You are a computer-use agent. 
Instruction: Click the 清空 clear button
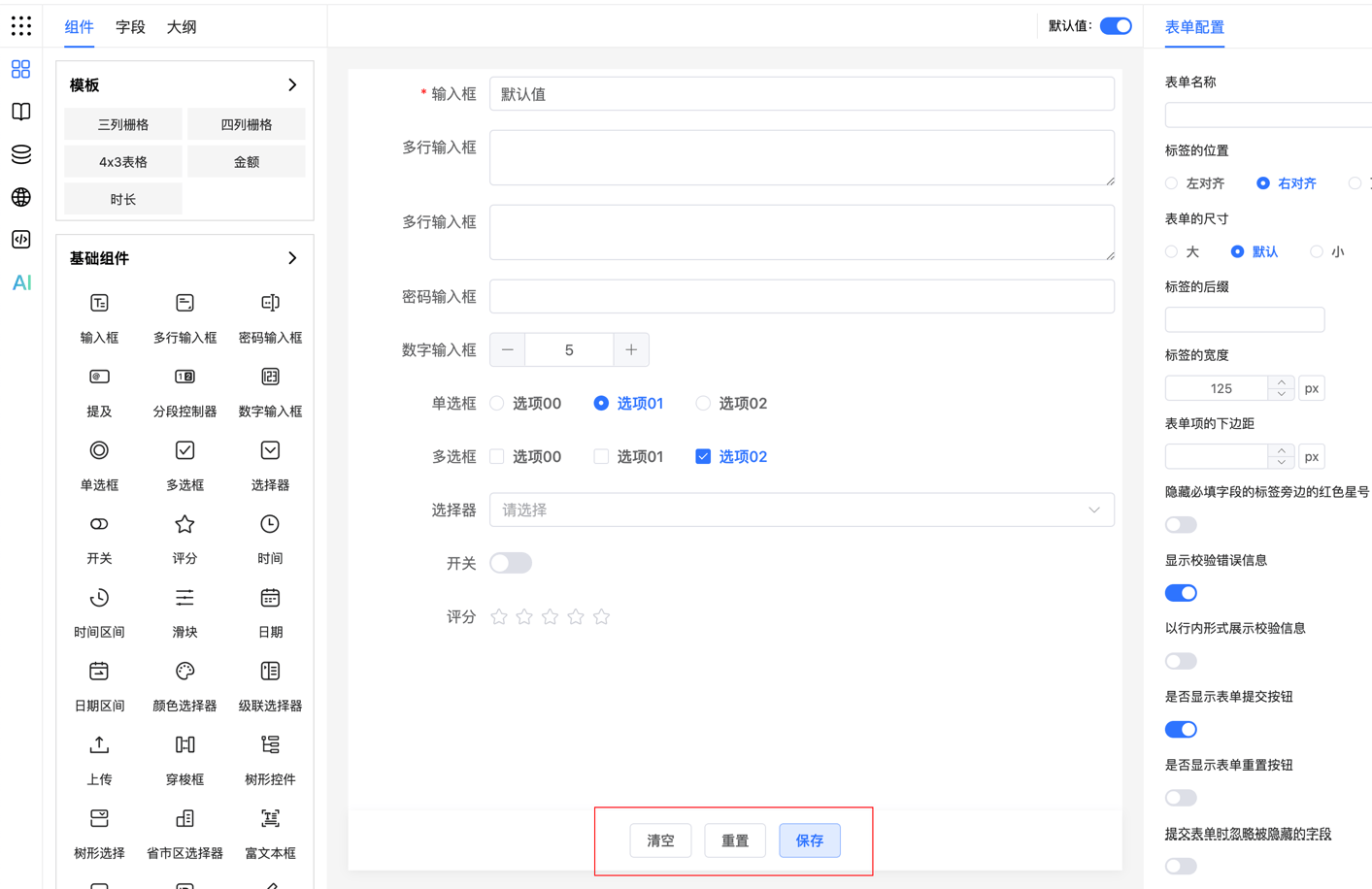[x=660, y=840]
